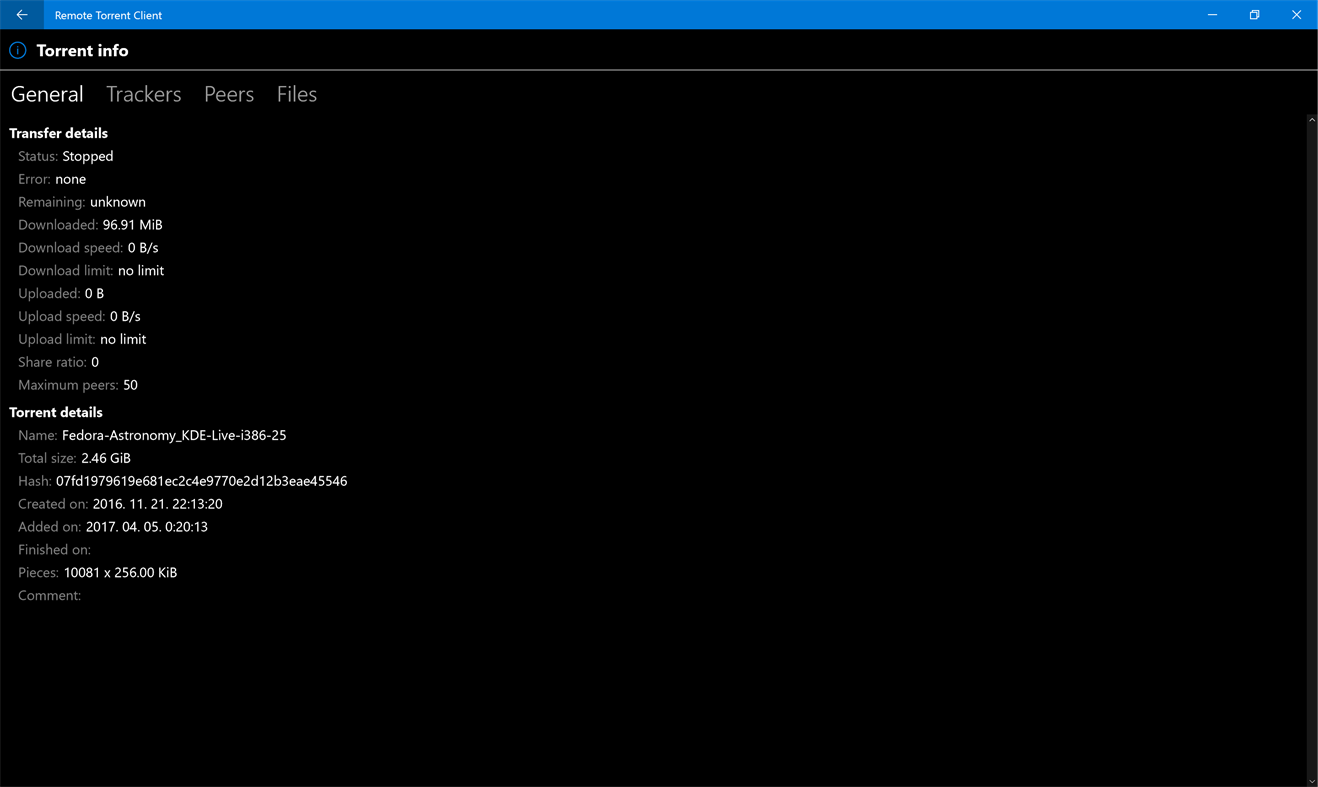This screenshot has height=787, width=1318.
Task: View the Files tab
Action: (x=296, y=93)
